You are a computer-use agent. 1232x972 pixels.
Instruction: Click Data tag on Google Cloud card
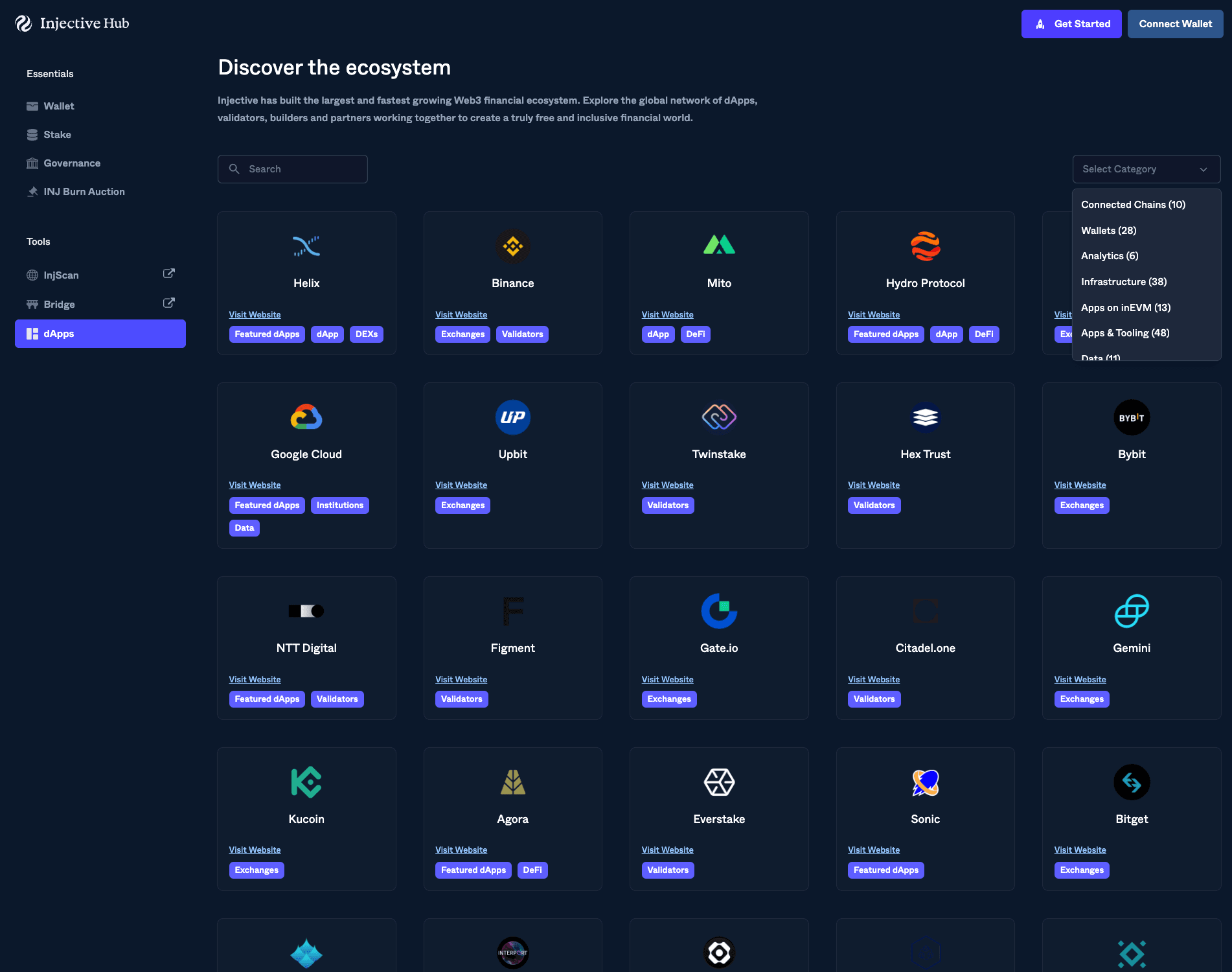pos(244,528)
